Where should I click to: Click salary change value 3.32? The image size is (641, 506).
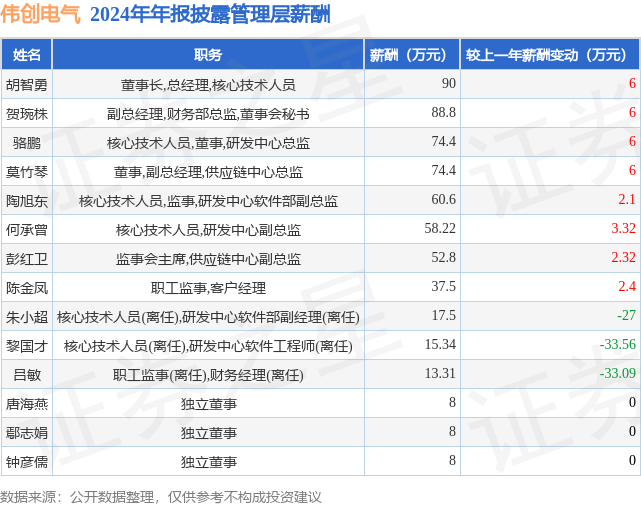[623, 228]
